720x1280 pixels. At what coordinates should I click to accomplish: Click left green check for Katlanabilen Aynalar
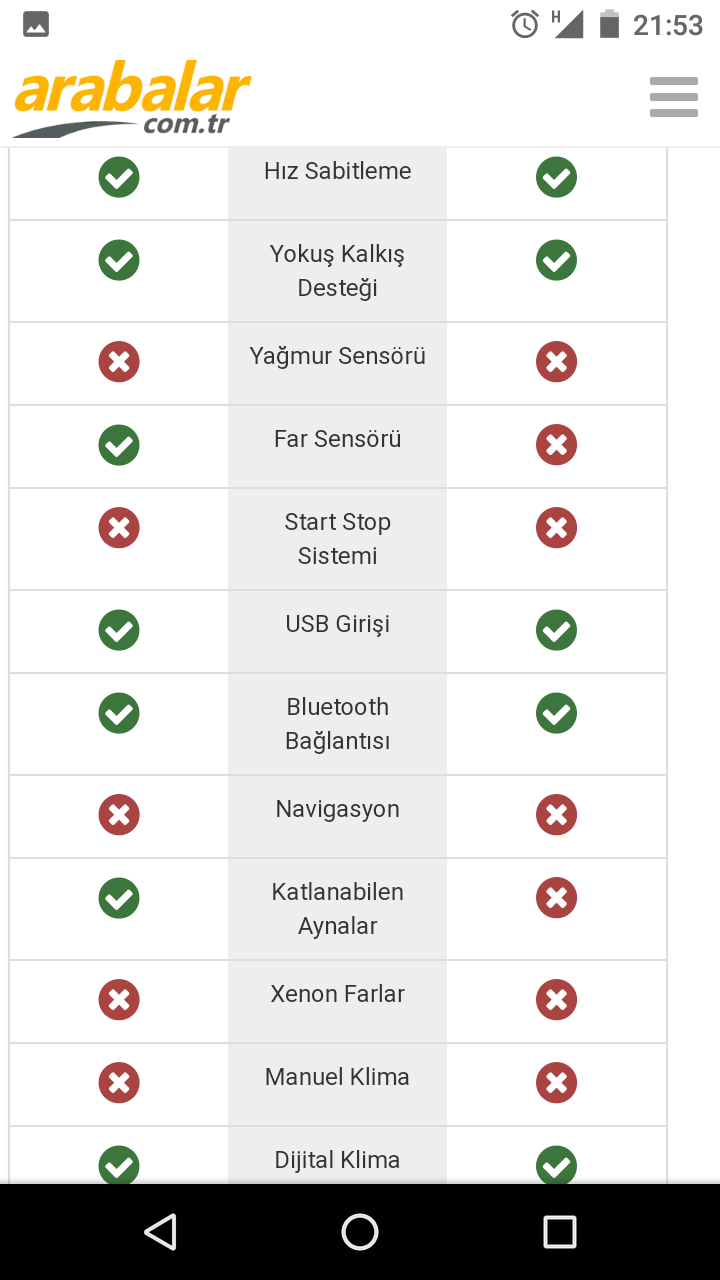pyautogui.click(x=119, y=898)
